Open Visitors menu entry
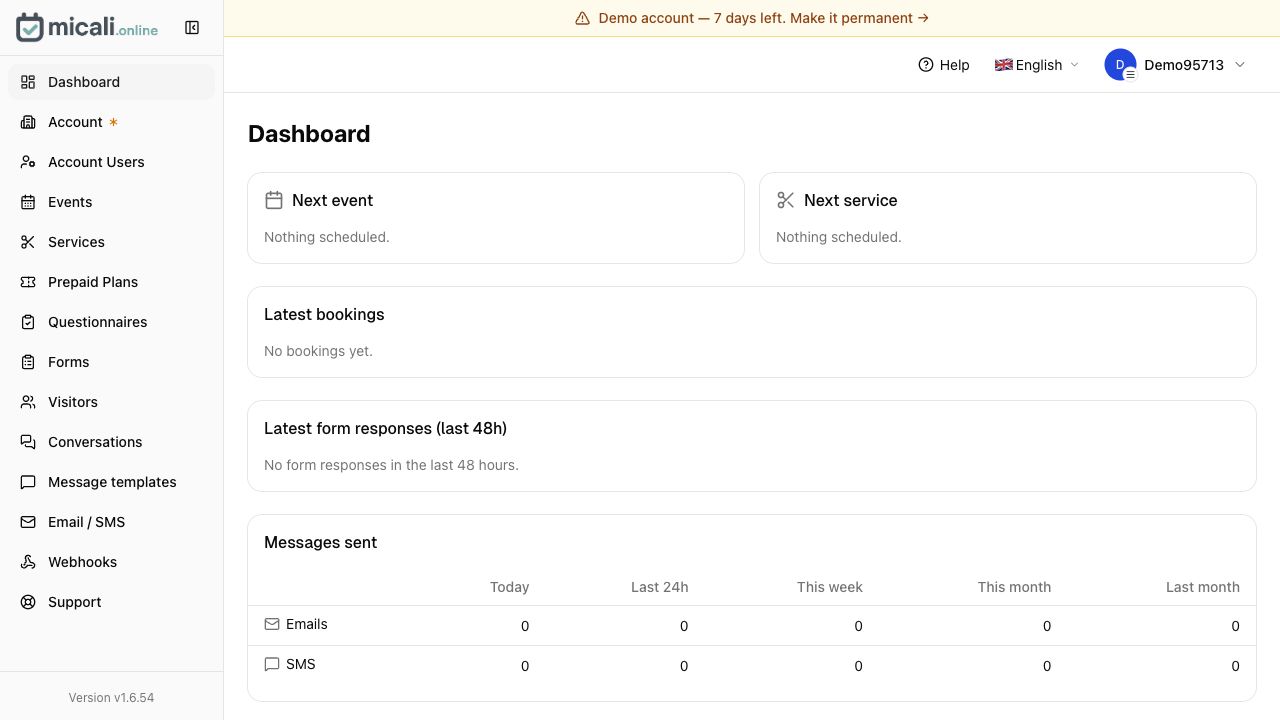The image size is (1280, 720). (x=111, y=402)
